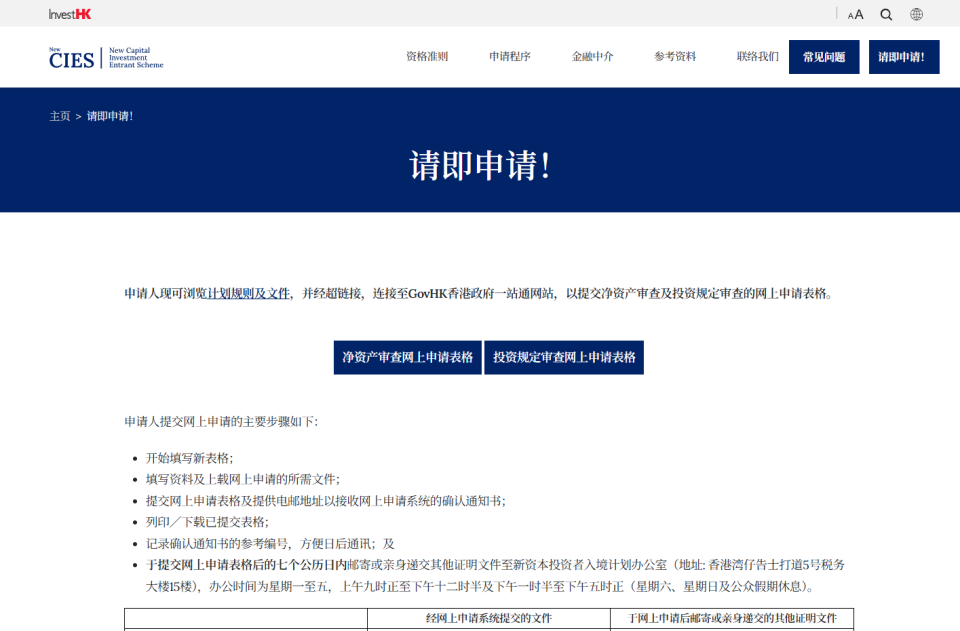This screenshot has height=631, width=960.
Task: Click the 投资规定审查网上申请表格 button
Action: [565, 357]
